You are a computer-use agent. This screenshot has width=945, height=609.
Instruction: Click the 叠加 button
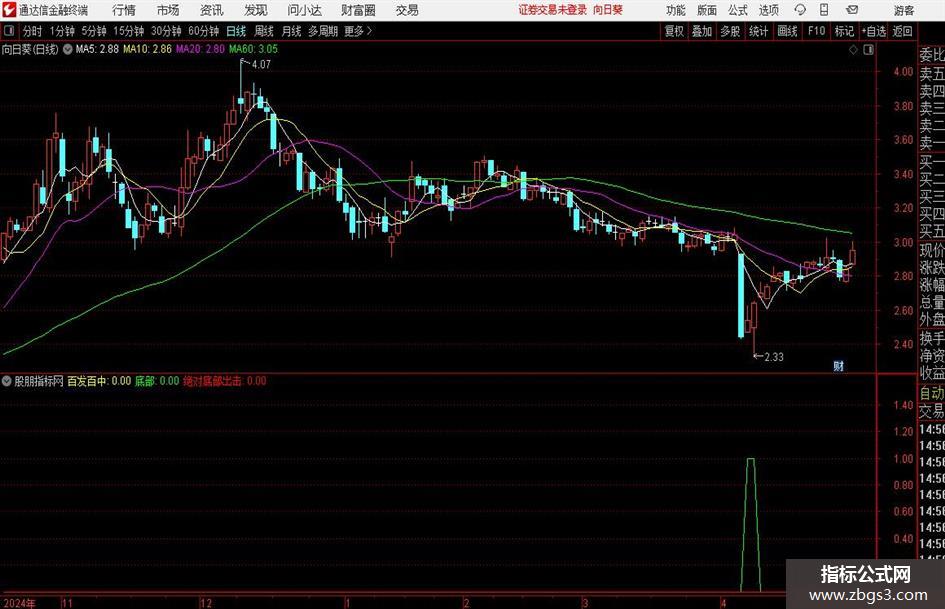coord(702,31)
